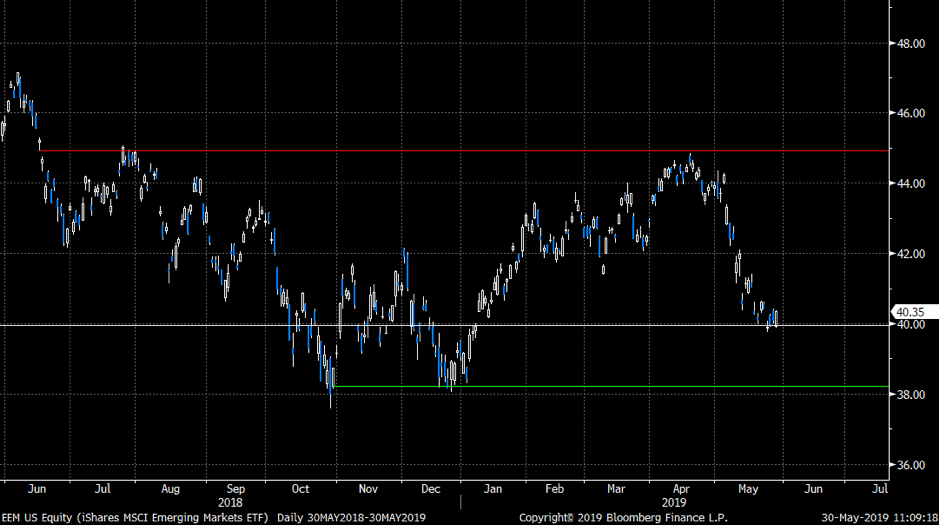Click the 2018 year label
The height and width of the screenshot is (525, 939).
[230, 503]
